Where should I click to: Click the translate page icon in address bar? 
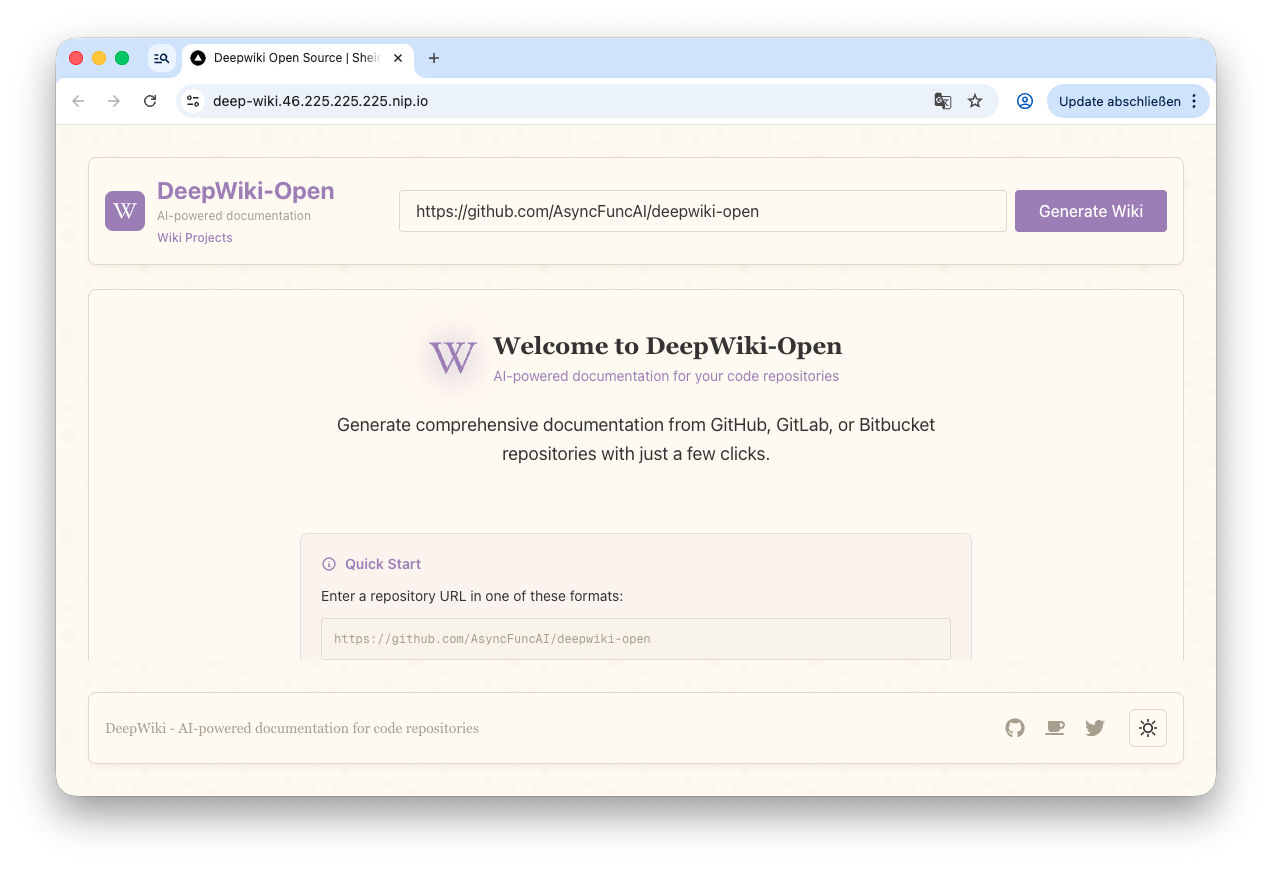[943, 101]
